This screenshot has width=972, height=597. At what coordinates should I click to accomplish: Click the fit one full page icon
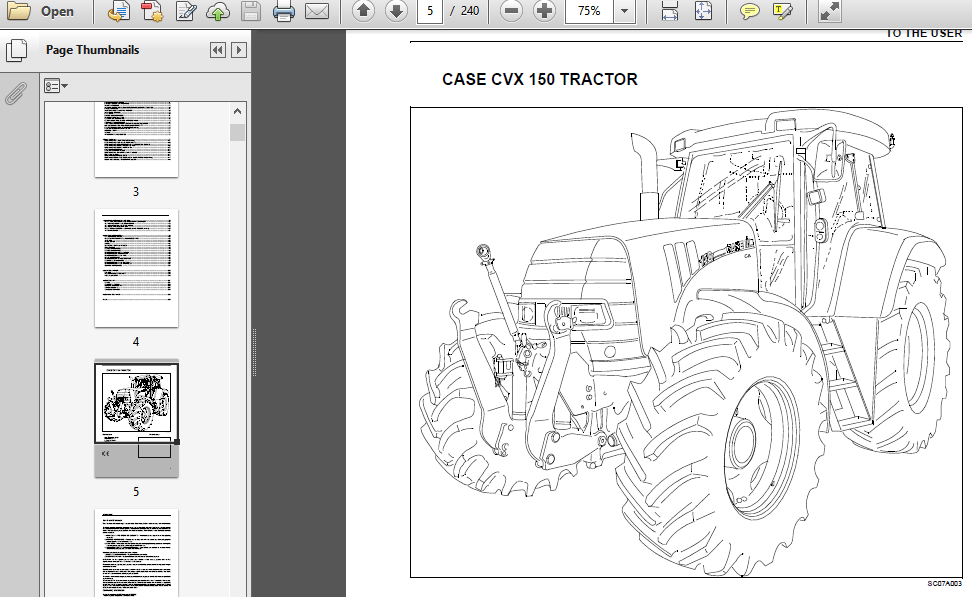[703, 11]
